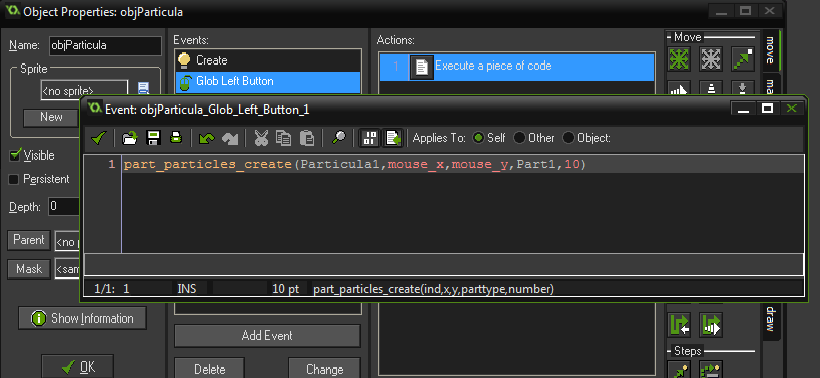Click the Add Event button

click(x=267, y=336)
